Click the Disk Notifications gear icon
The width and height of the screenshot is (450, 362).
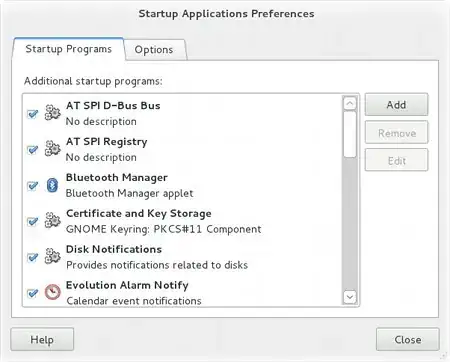point(53,256)
